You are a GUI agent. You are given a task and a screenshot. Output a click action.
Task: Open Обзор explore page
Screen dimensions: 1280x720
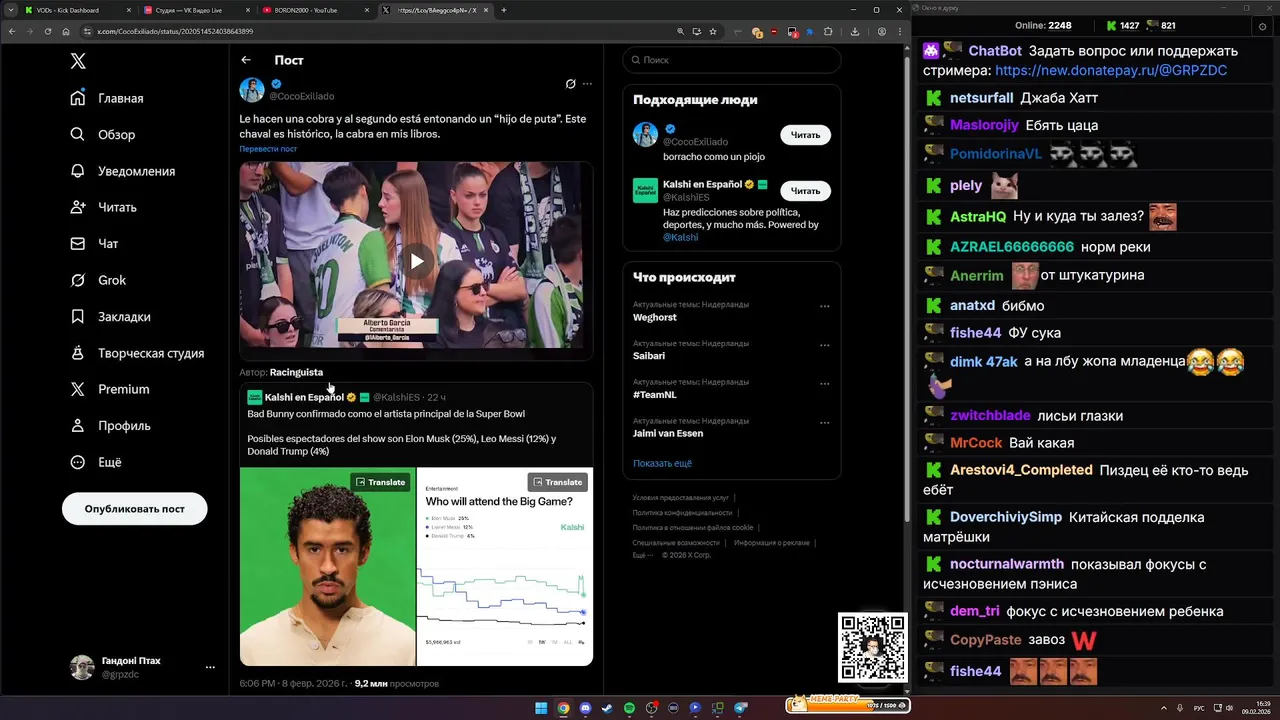point(102,134)
